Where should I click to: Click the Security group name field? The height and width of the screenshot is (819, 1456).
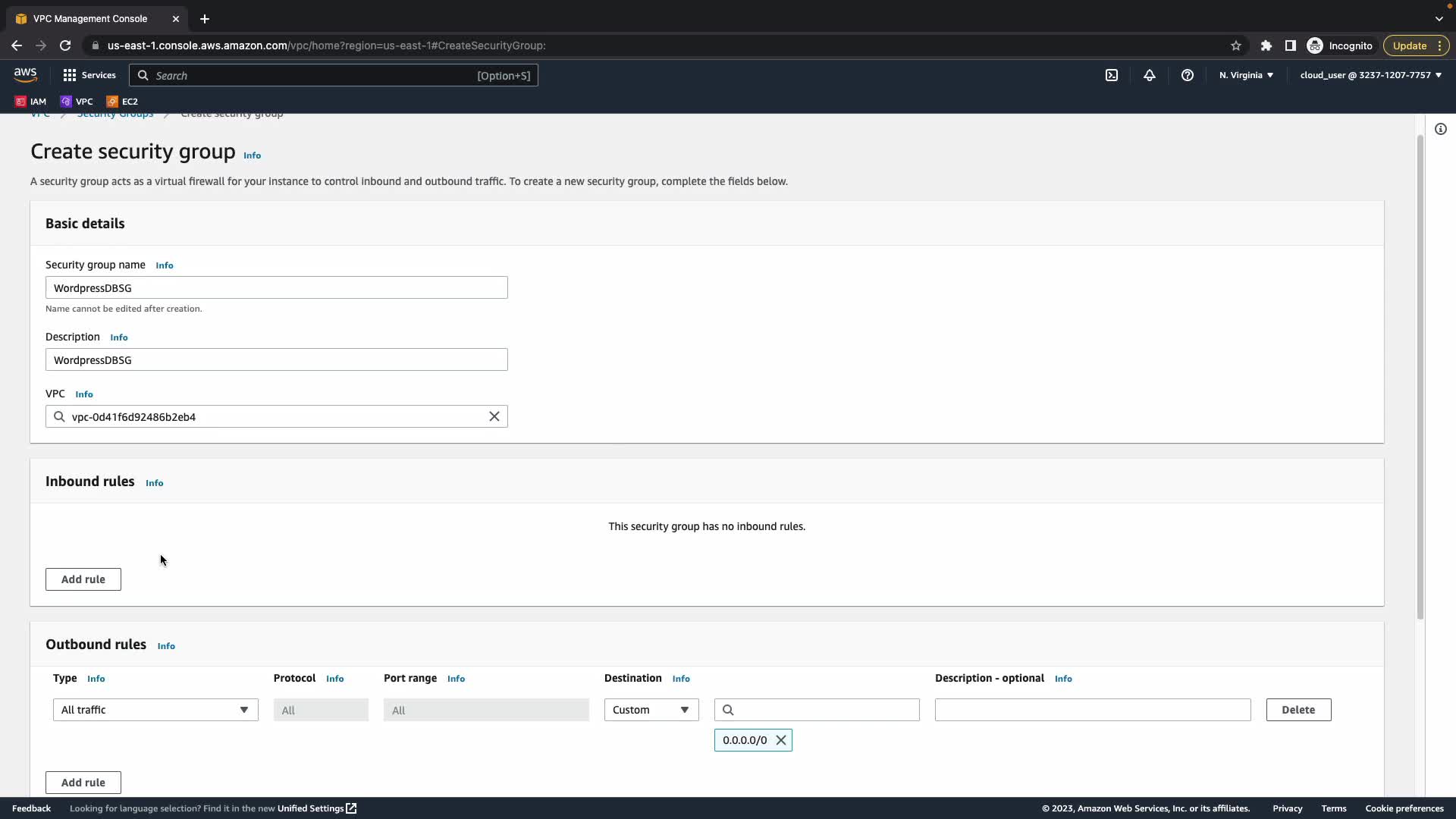tap(277, 287)
